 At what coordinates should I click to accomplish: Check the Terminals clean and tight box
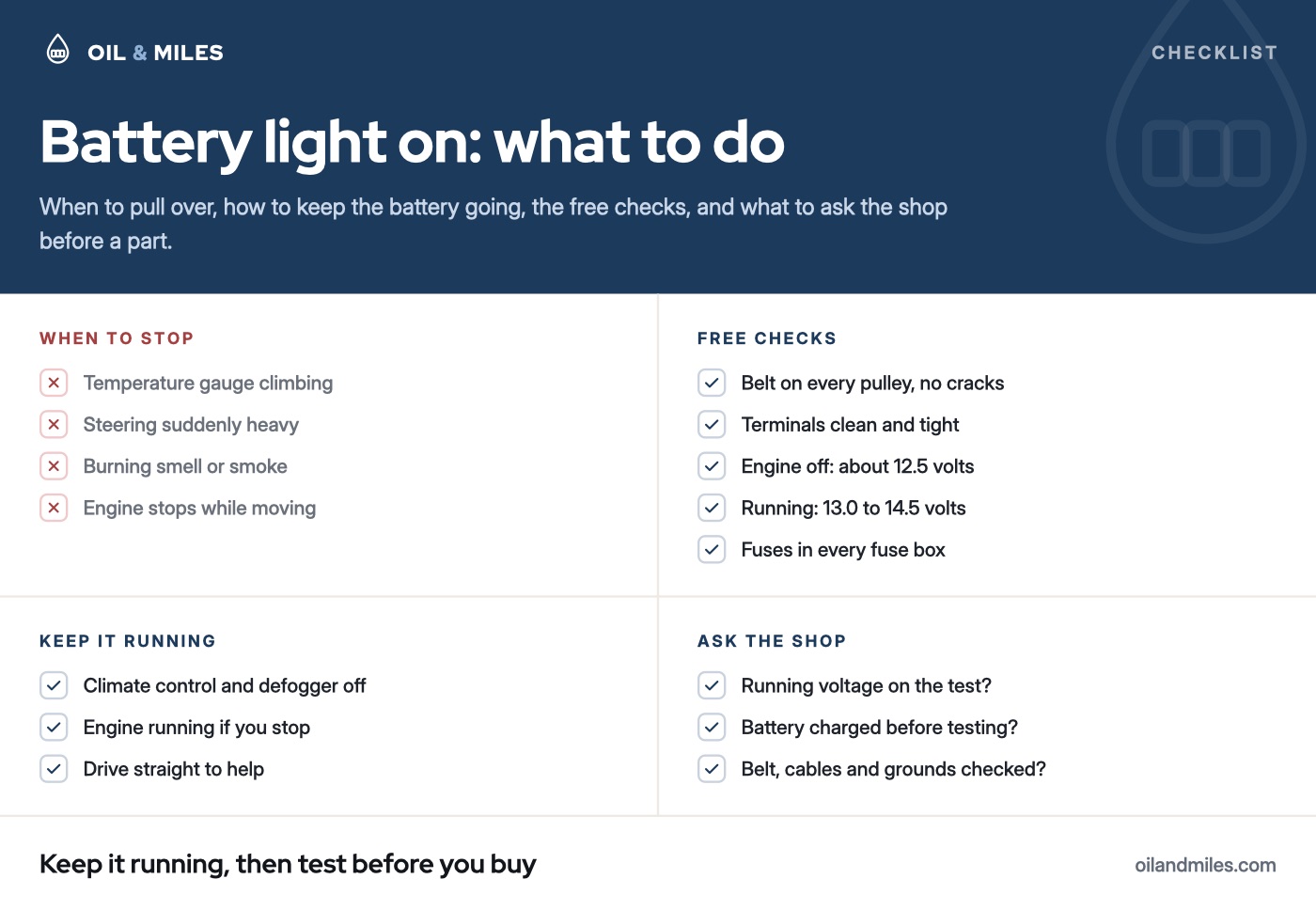(x=712, y=425)
